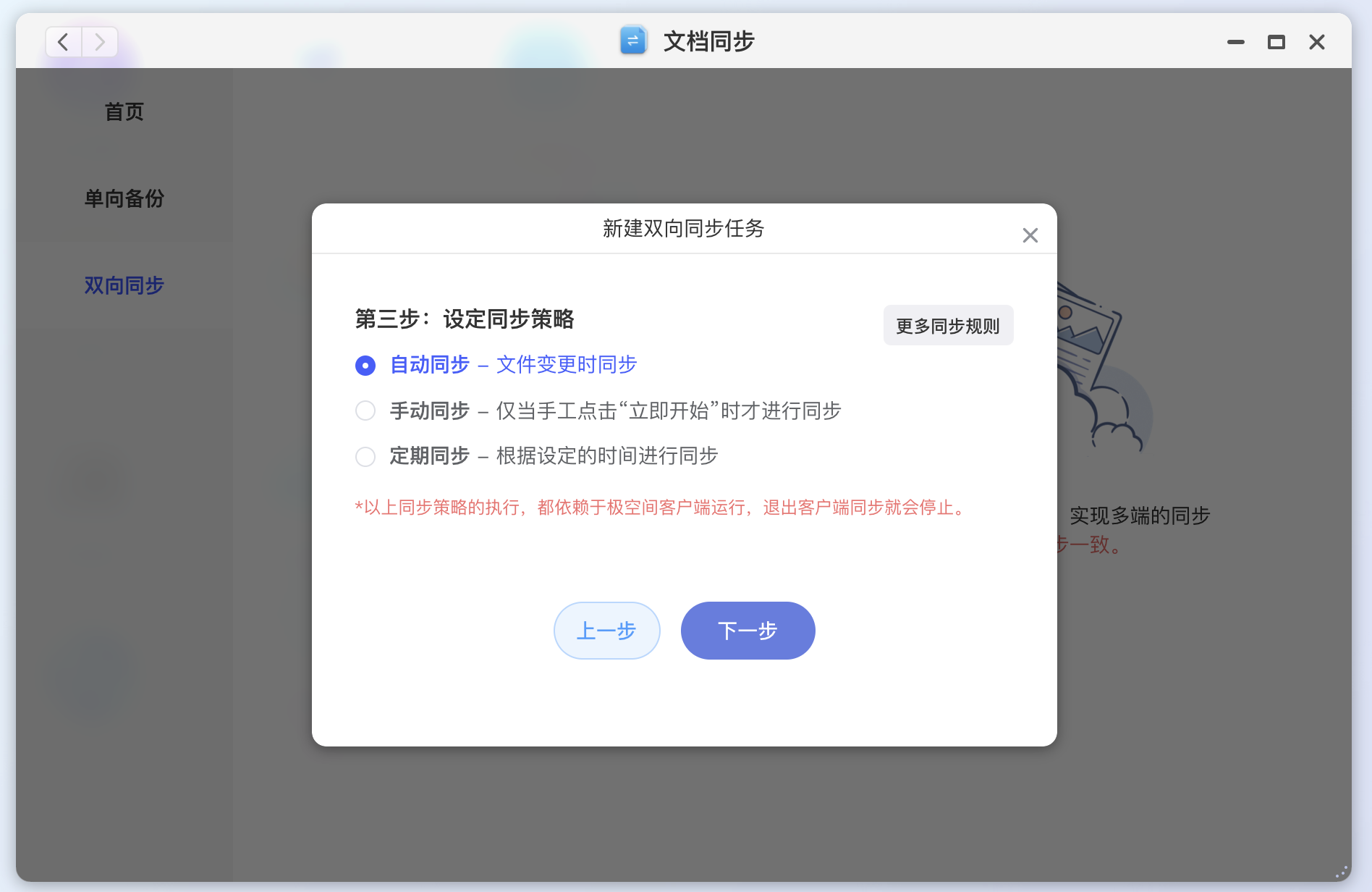Click the back navigation arrow

tap(64, 42)
